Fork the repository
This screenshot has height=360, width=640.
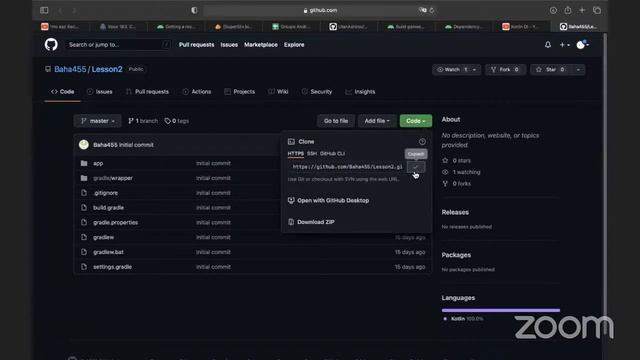point(505,69)
